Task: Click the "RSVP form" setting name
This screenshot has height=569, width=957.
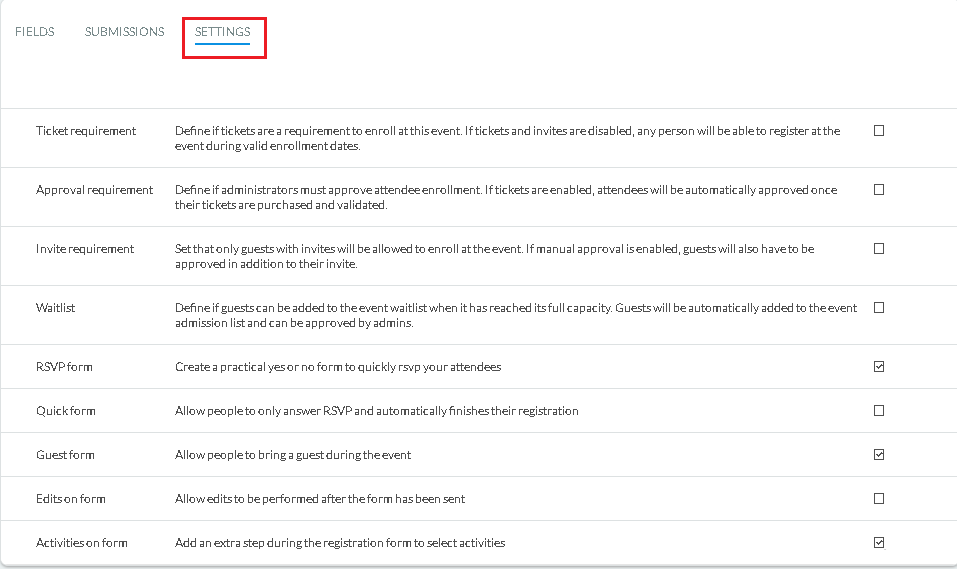Action: point(64,366)
